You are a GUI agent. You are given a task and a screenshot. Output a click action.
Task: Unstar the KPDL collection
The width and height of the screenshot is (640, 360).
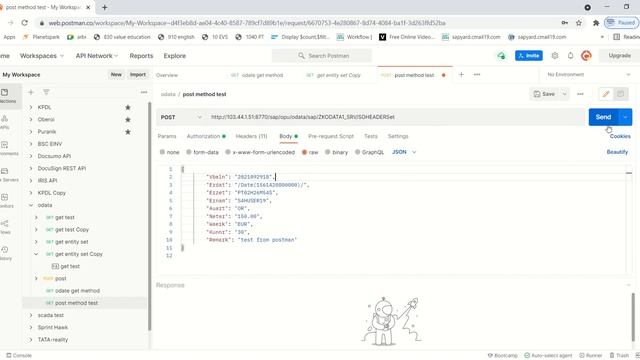(x=128, y=107)
